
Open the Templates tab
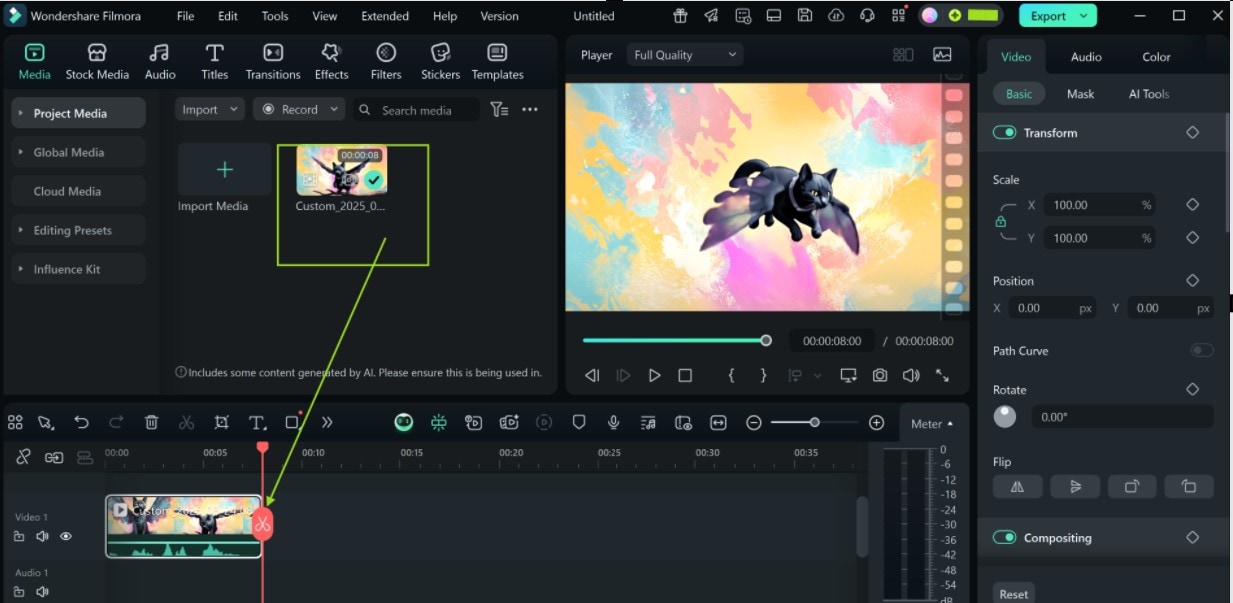click(x=497, y=62)
